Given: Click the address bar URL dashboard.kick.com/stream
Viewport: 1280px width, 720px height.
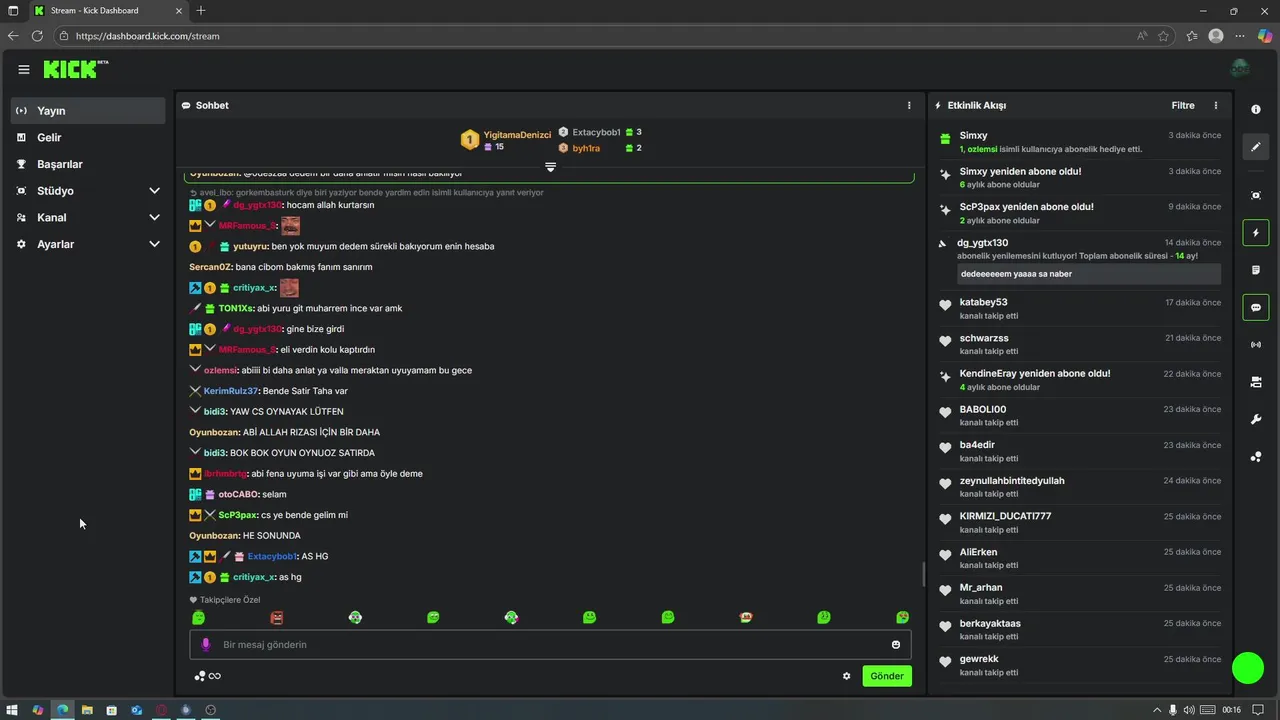Looking at the screenshot, I should click(x=147, y=36).
